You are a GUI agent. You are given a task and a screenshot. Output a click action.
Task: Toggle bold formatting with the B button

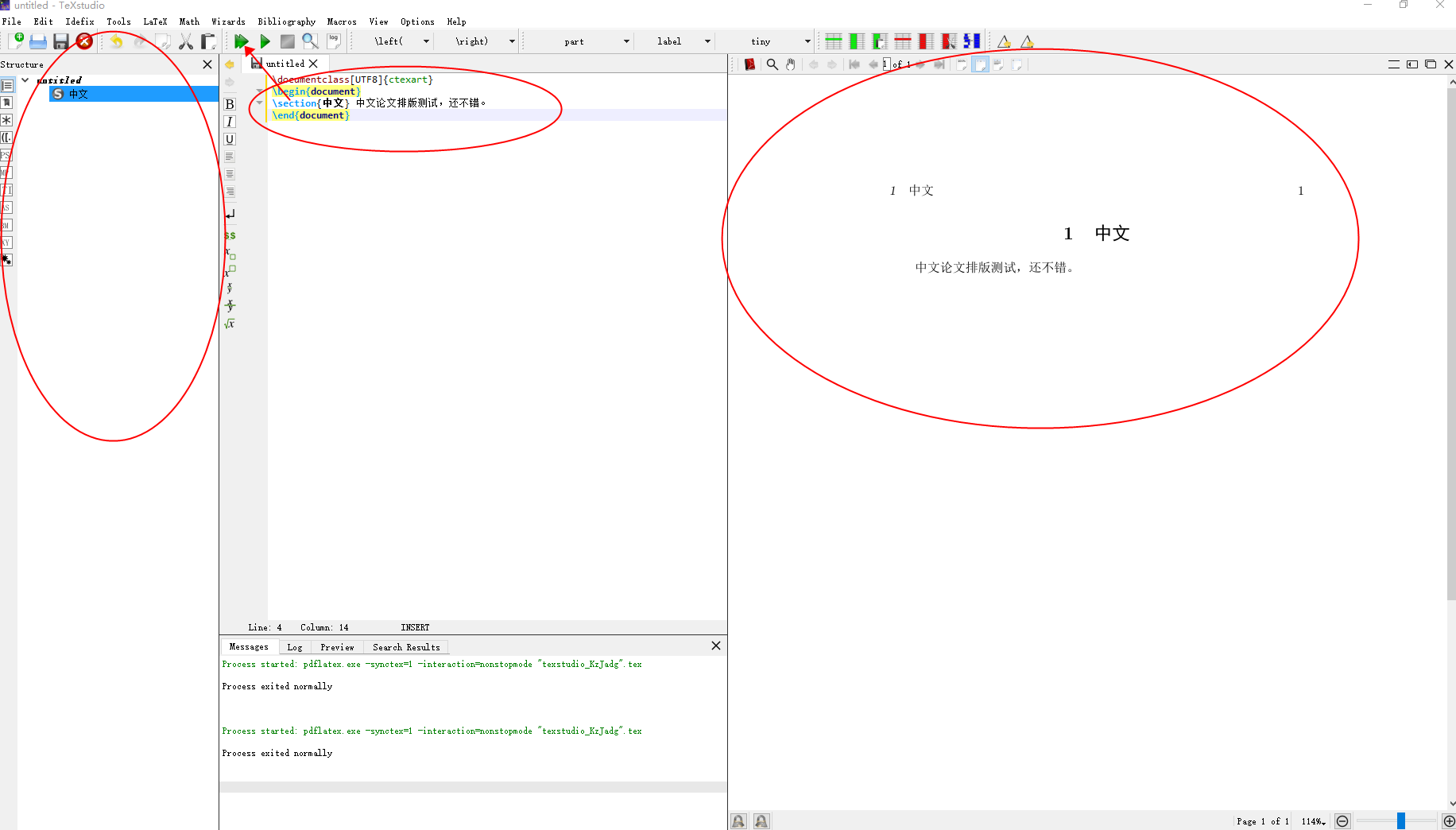(230, 104)
